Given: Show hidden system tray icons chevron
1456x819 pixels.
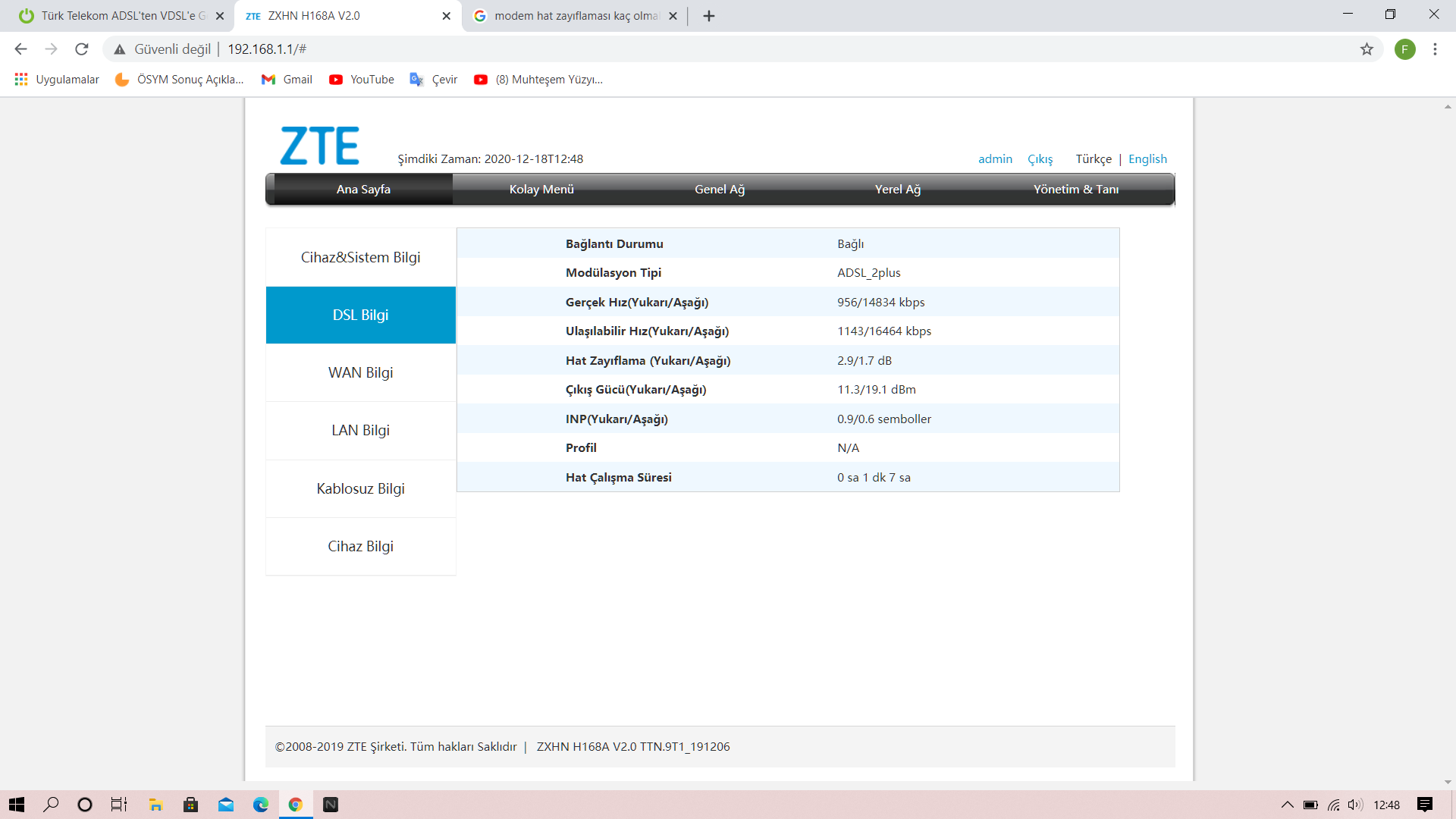Looking at the screenshot, I should (1287, 805).
